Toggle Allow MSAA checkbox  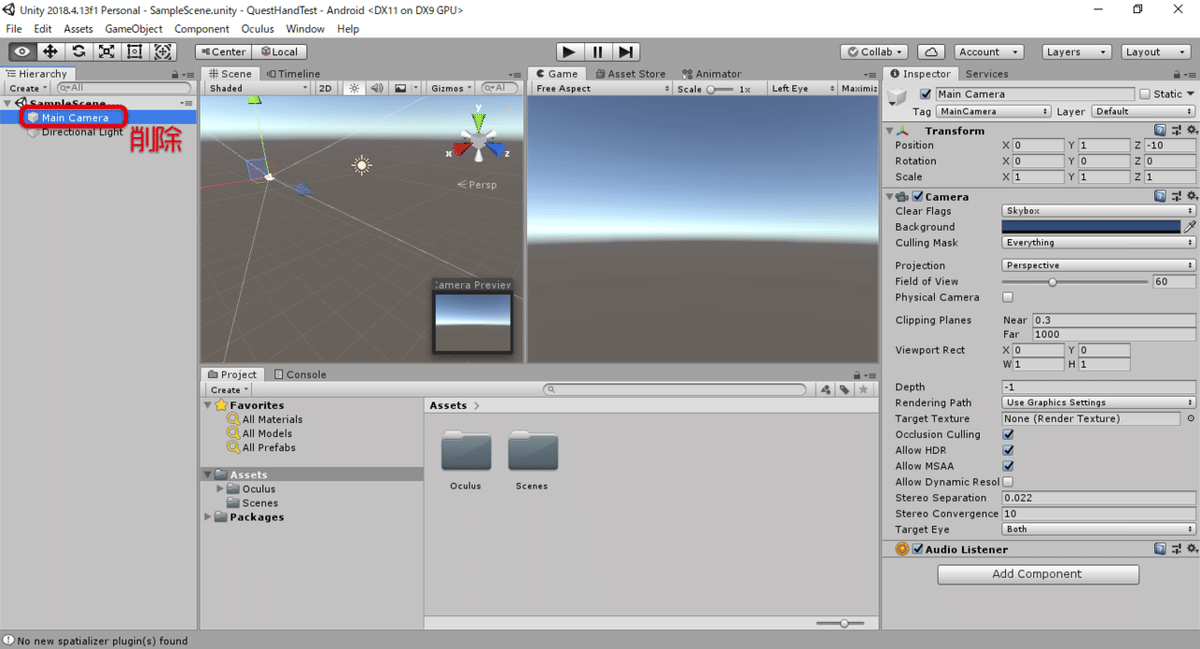click(1008, 466)
